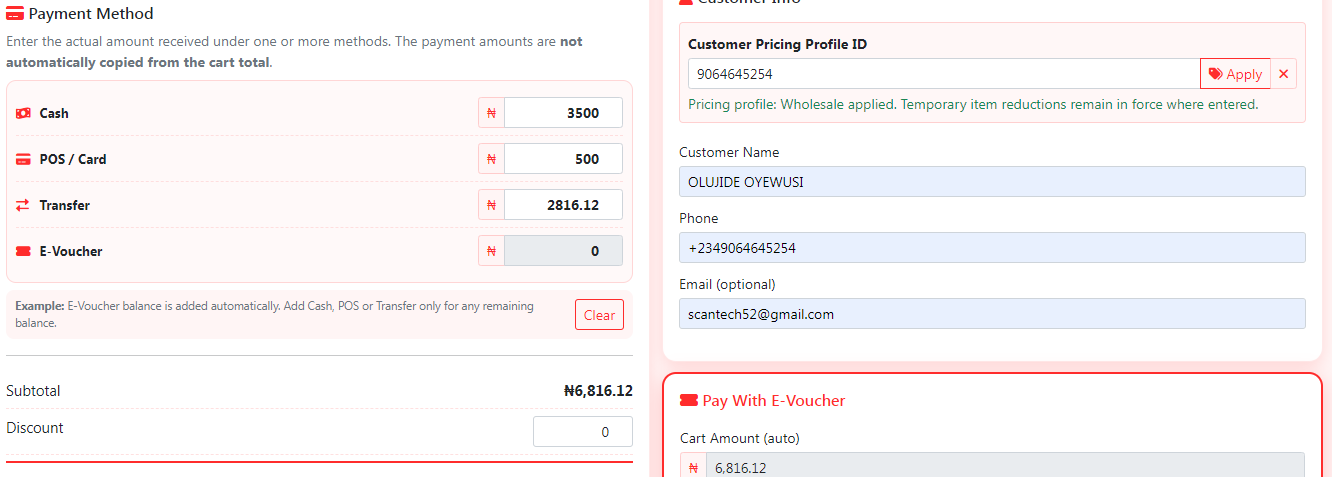Viewport: 1332px width, 477px height.
Task: Focus the Customer Pricing Profile ID input
Action: click(x=944, y=74)
